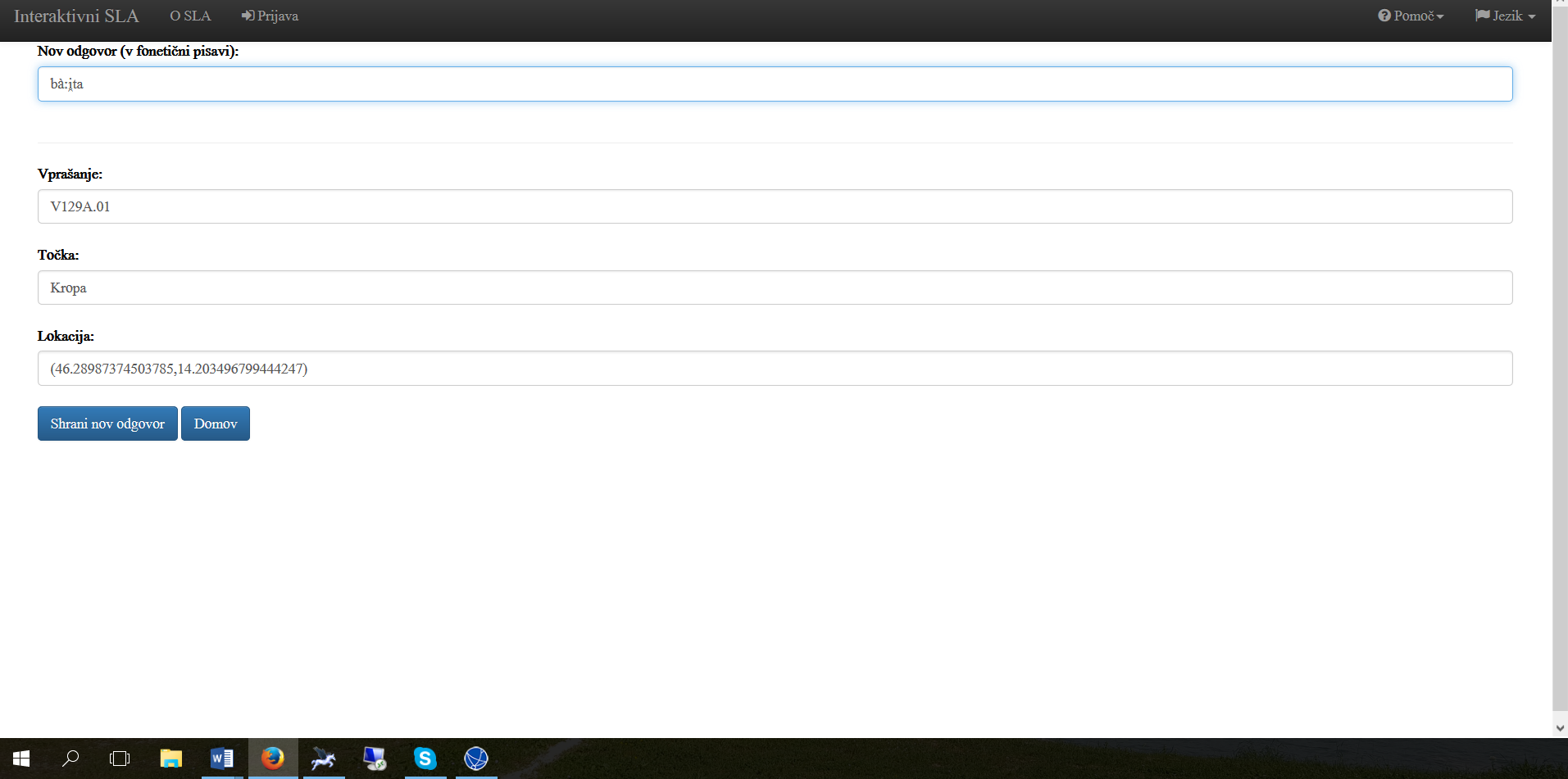Viewport: 1568px width, 779px height.
Task: Click the Windows Start button
Action: 21,759
